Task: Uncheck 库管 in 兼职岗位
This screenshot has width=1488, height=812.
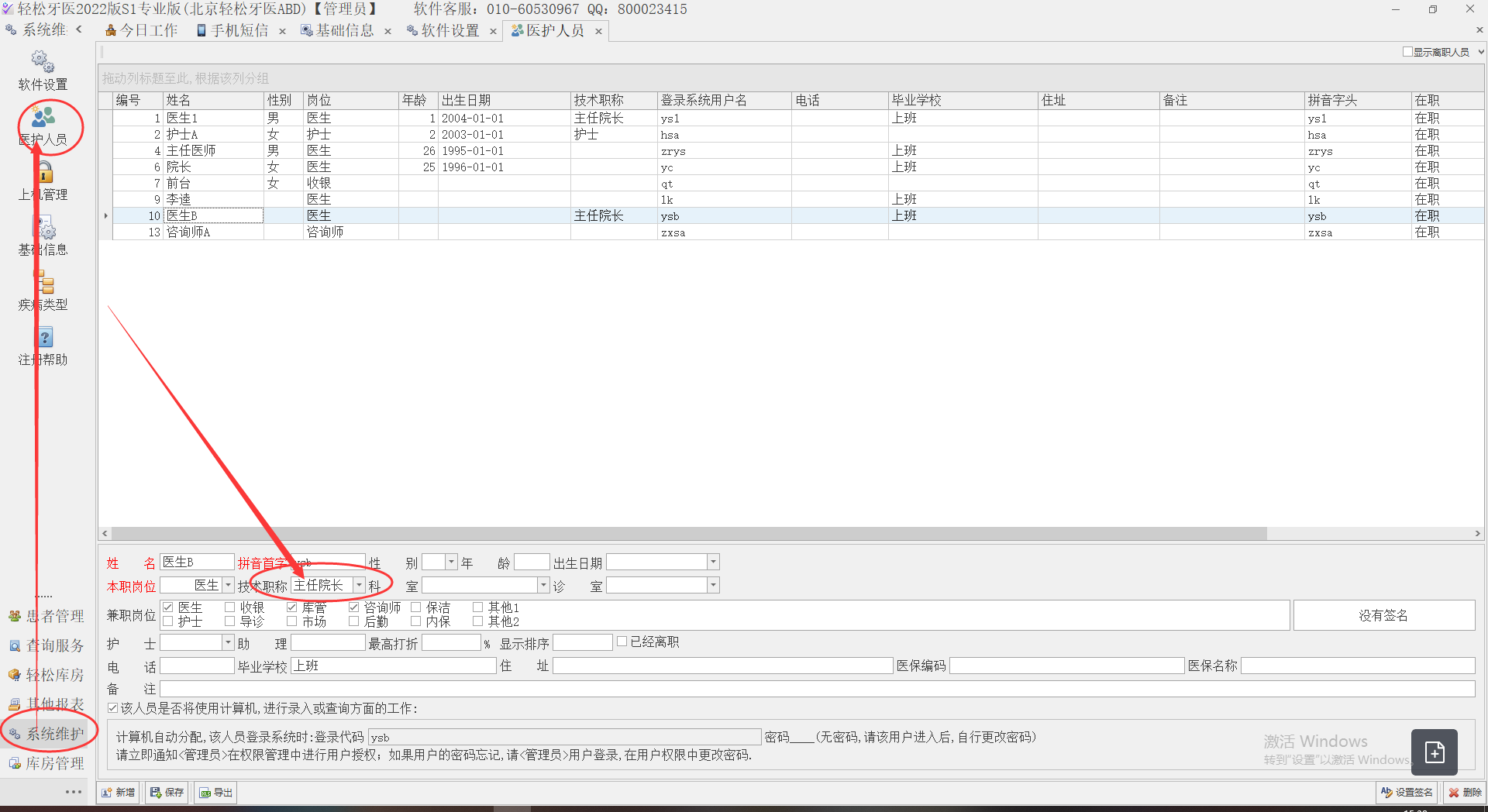Action: click(x=292, y=607)
